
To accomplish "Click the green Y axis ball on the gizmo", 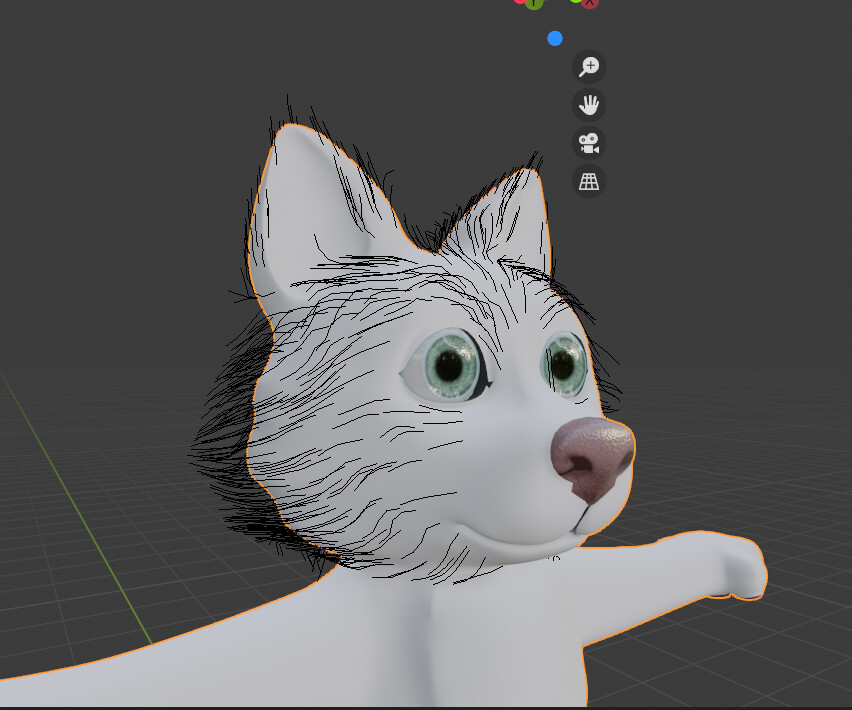I will coord(533,4).
